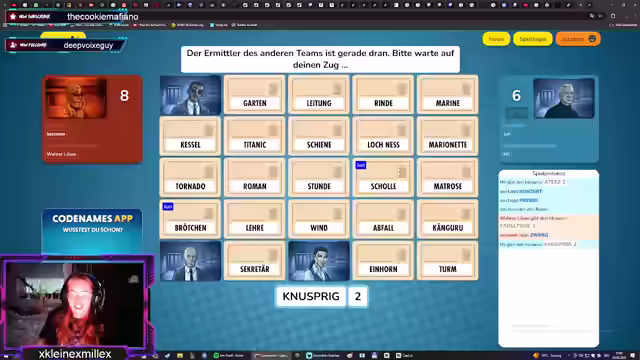Click the streamer webcam overlay
Viewport: 640px width, 360px height.
[76, 305]
